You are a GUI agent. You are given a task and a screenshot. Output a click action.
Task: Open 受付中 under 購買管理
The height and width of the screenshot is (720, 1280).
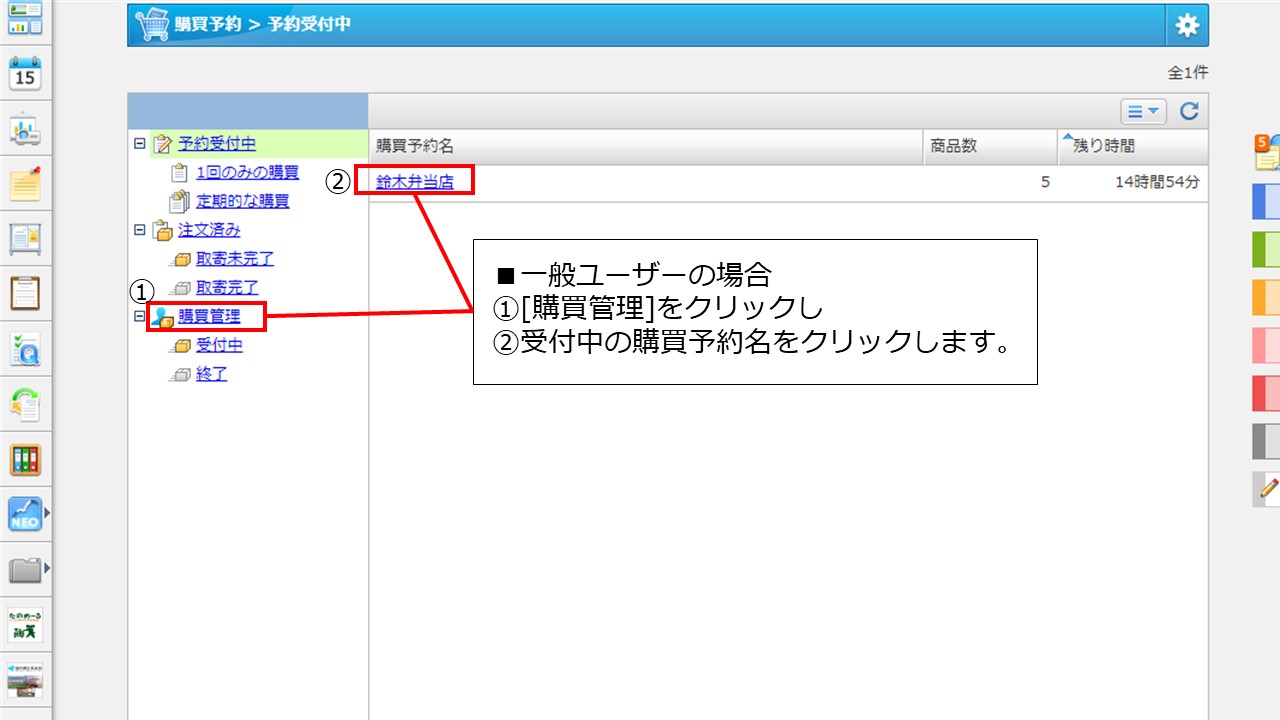coord(219,346)
